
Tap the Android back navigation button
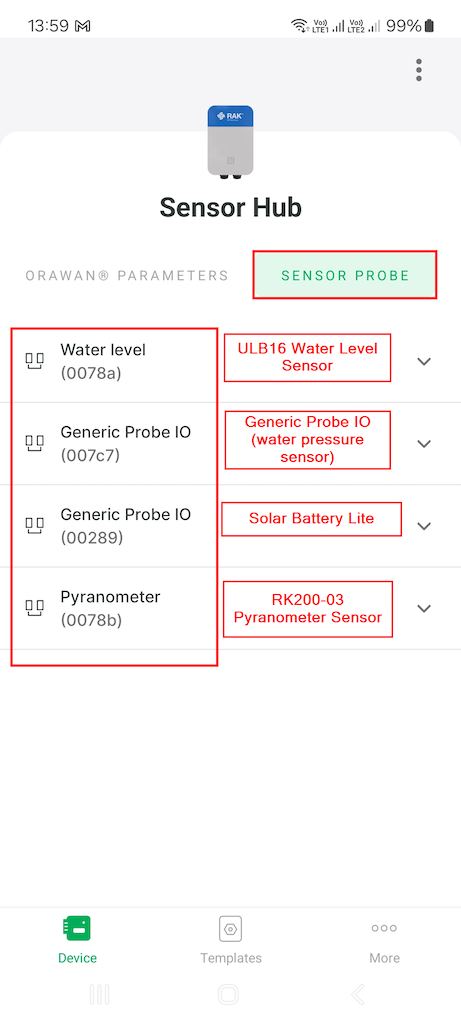point(358,995)
